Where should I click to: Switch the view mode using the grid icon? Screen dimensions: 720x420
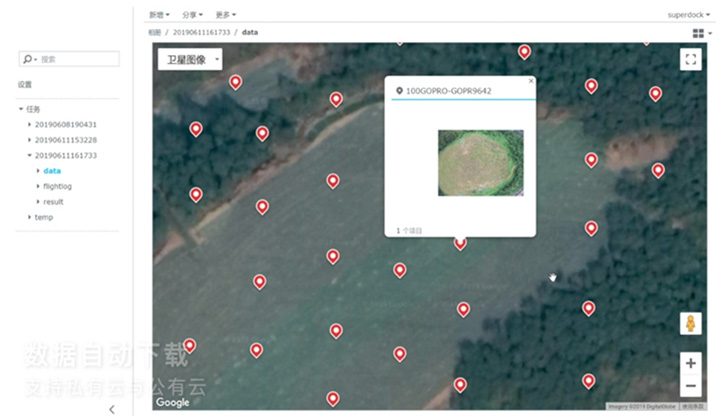[x=698, y=33]
